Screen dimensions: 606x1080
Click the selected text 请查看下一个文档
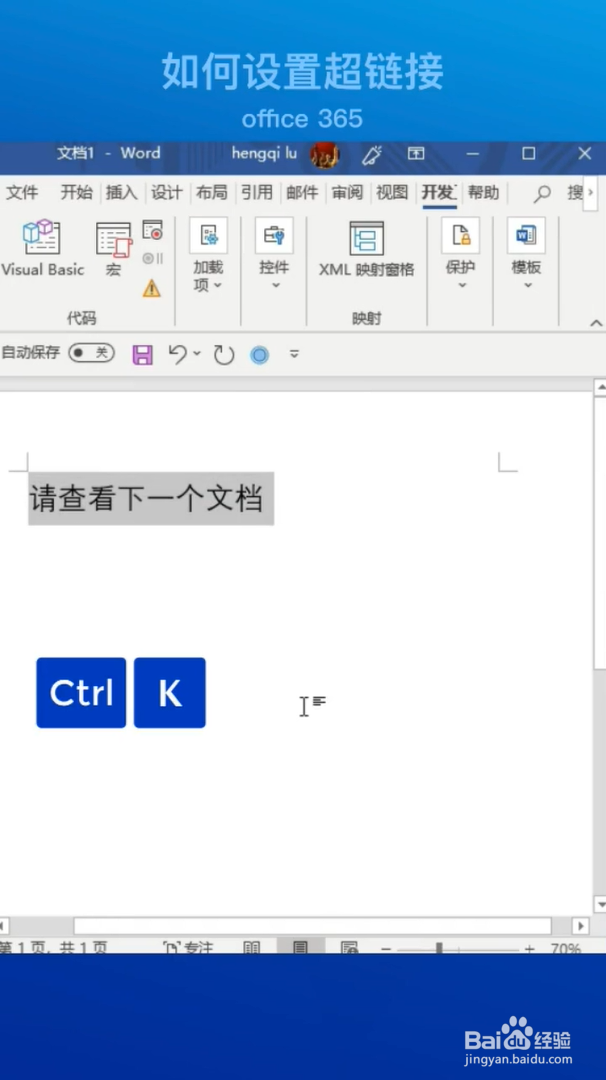click(x=146, y=499)
